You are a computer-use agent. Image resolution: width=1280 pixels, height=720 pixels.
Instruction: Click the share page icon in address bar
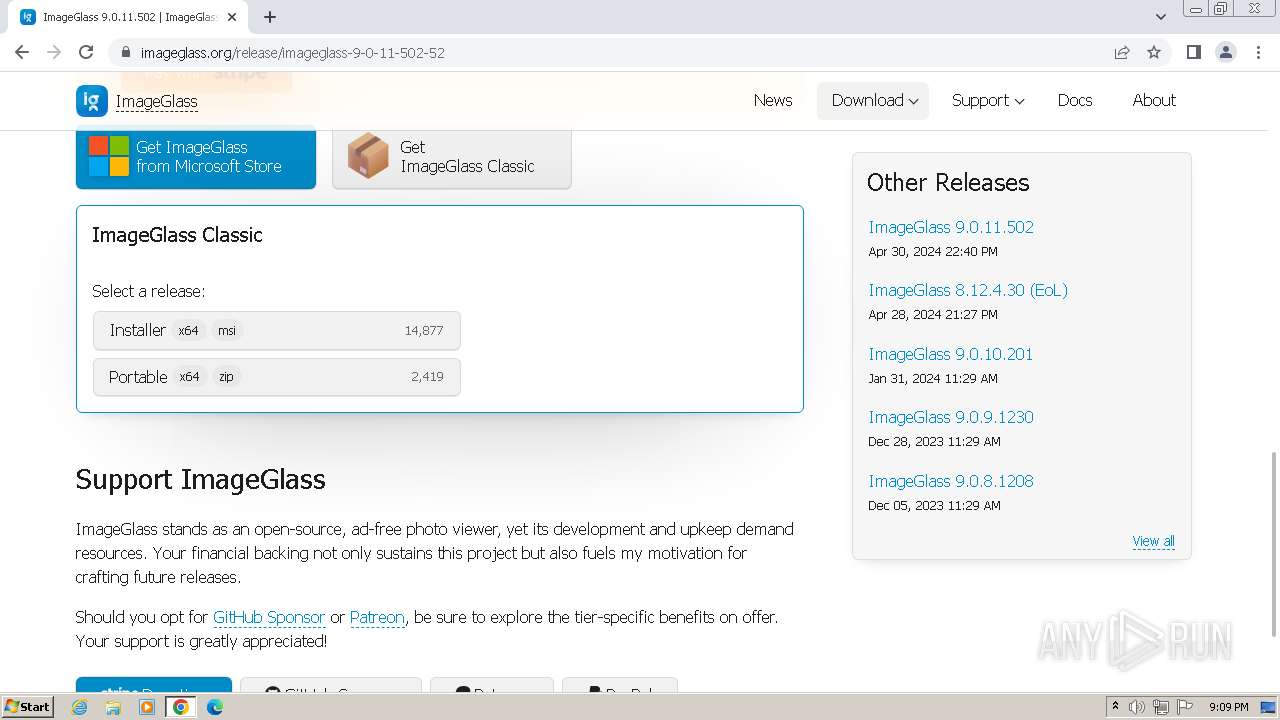click(1122, 52)
